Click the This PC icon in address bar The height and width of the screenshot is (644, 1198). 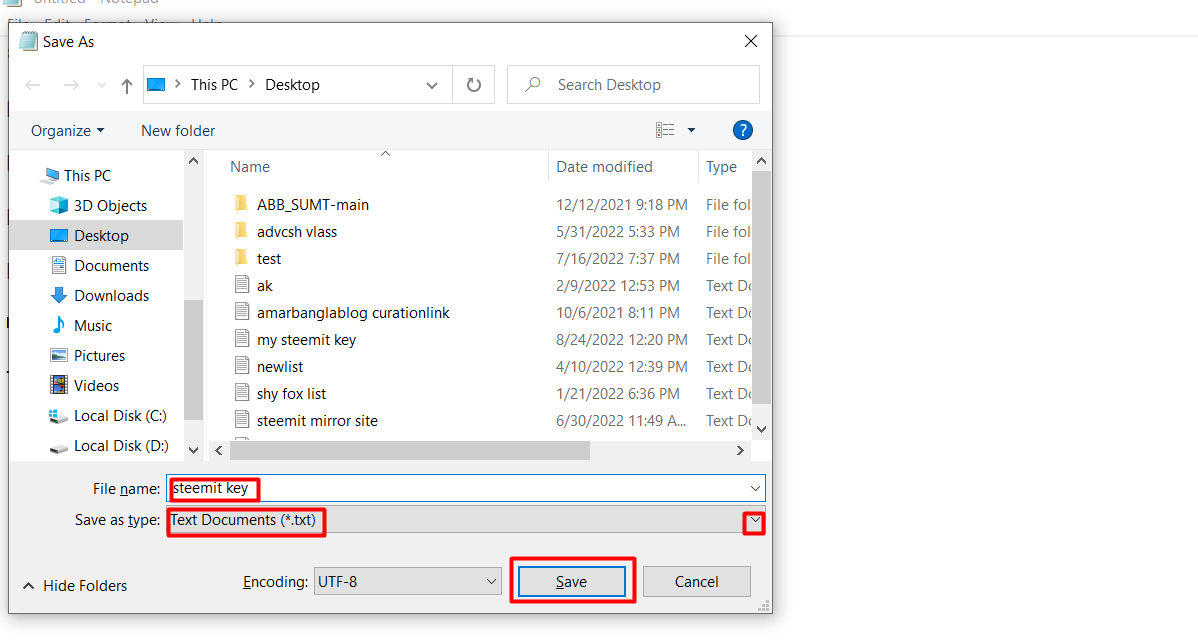(156, 85)
